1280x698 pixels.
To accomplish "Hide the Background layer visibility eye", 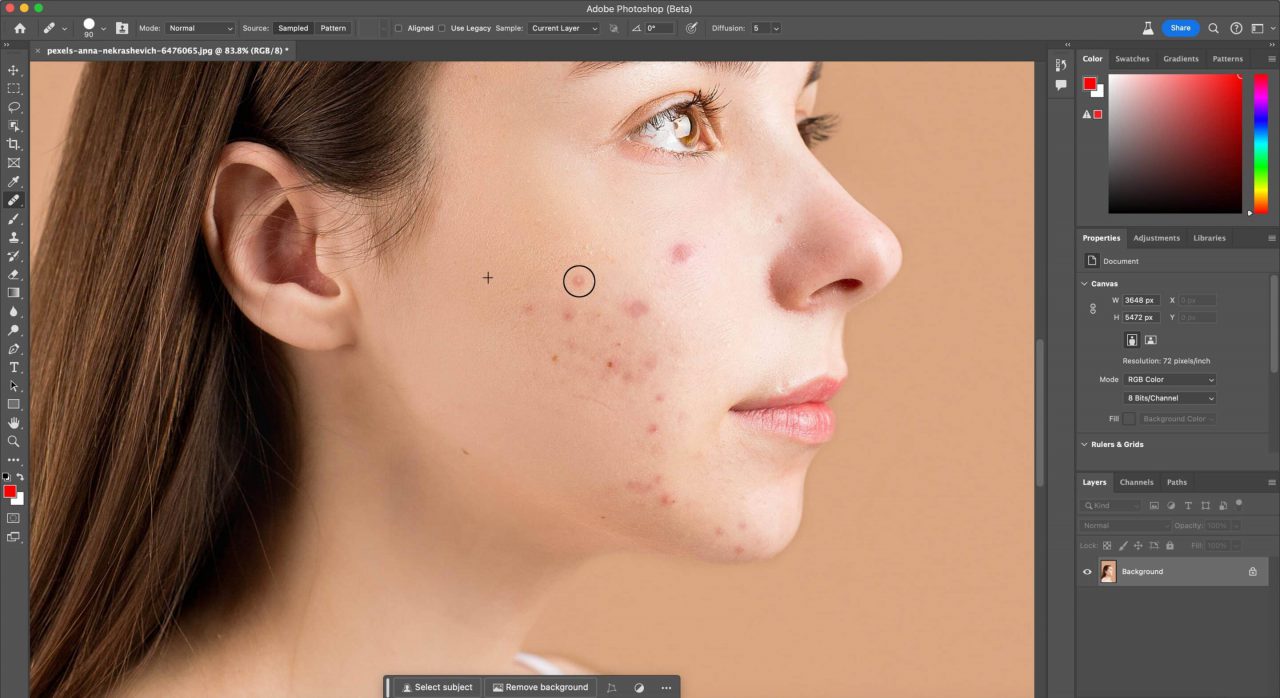I will pos(1087,571).
